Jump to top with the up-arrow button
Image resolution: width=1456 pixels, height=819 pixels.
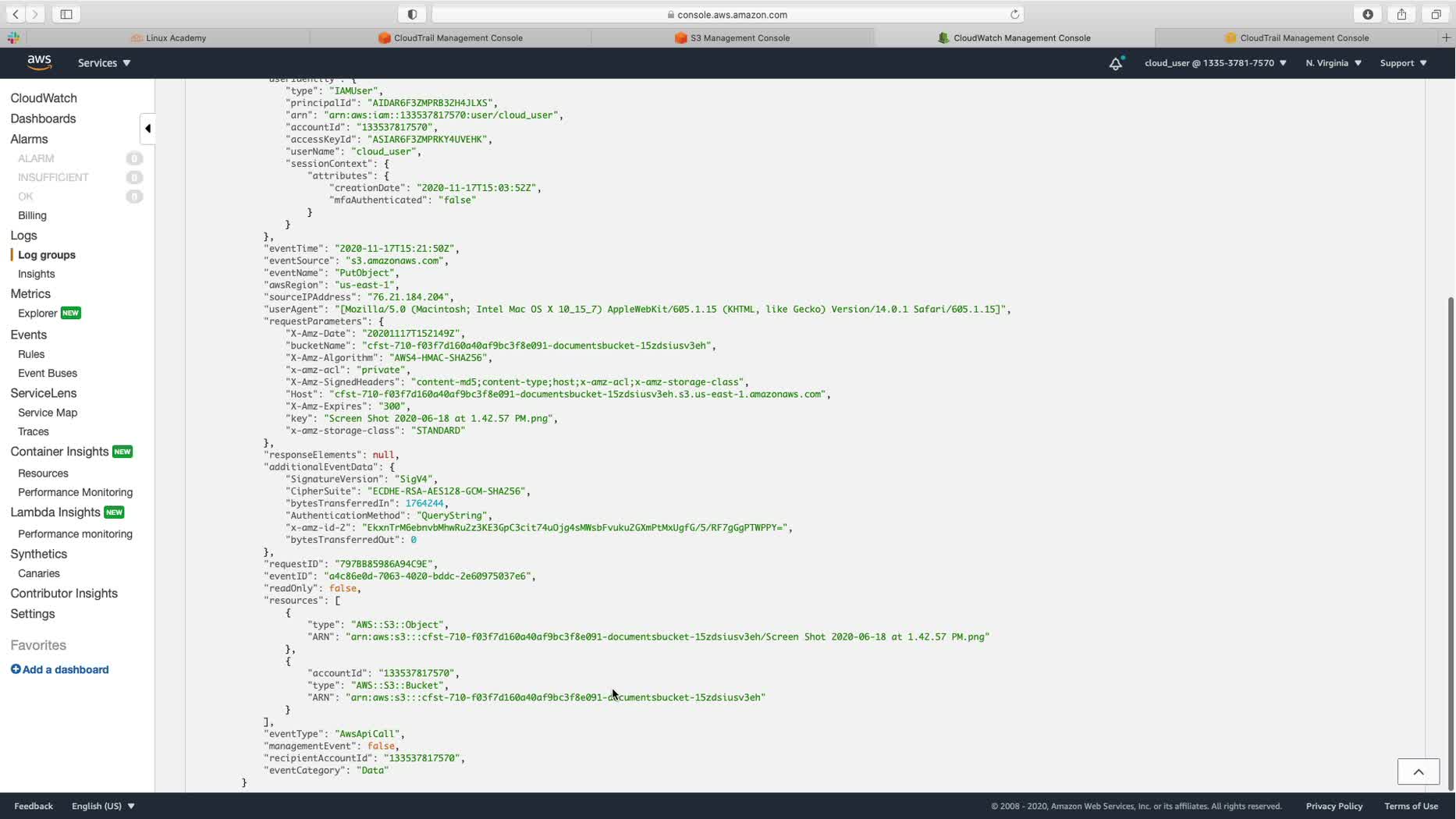pos(1418,771)
